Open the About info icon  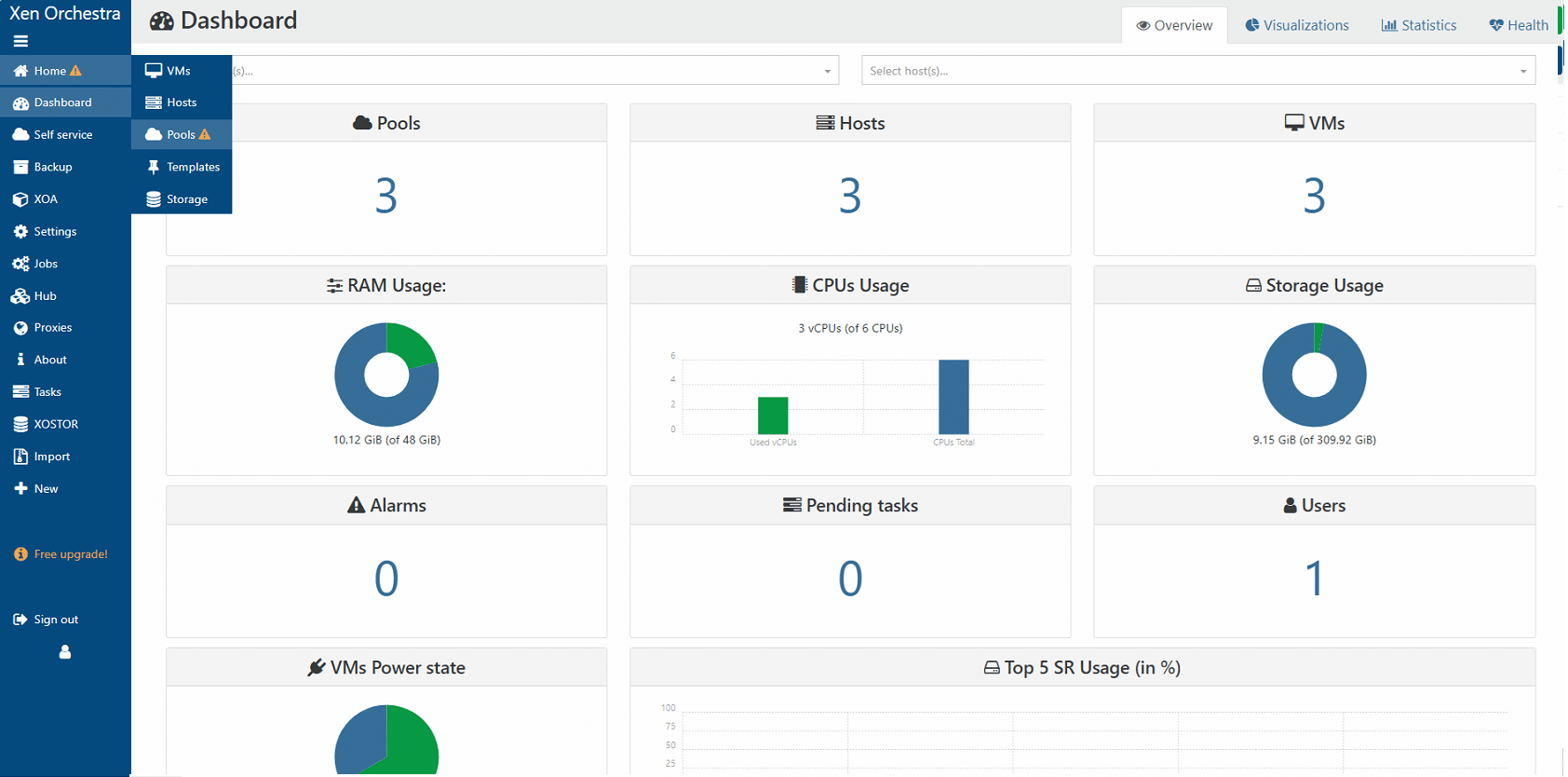[20, 360]
